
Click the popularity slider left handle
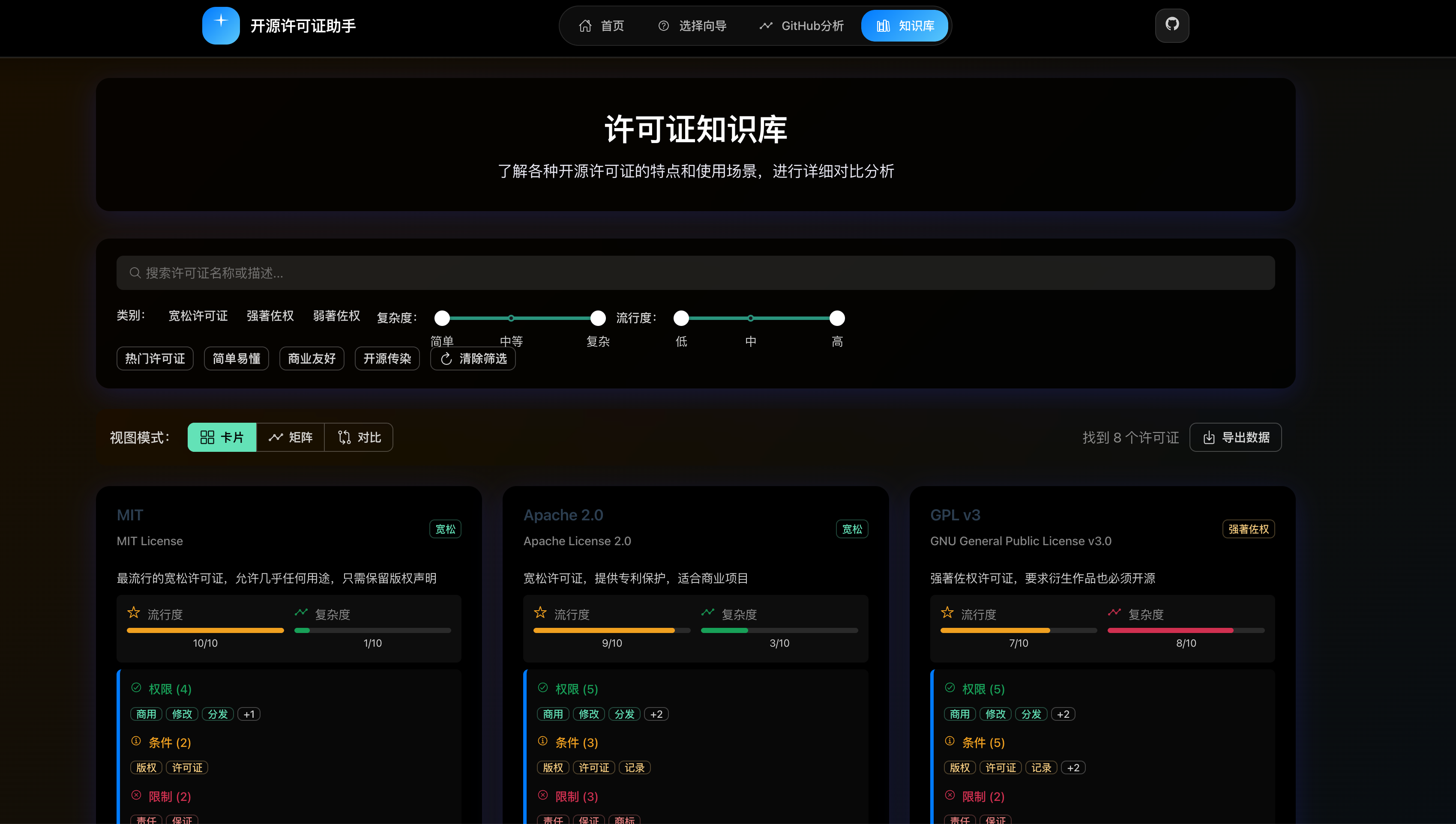681,318
